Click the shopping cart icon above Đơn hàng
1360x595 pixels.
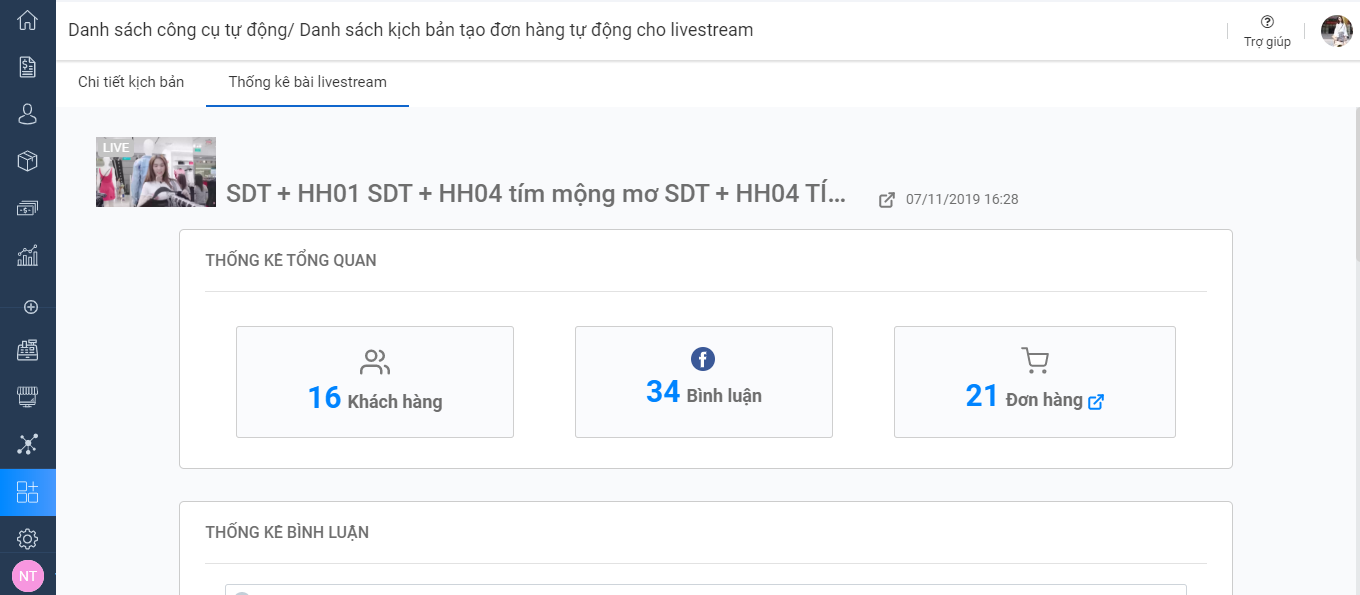point(1034,359)
